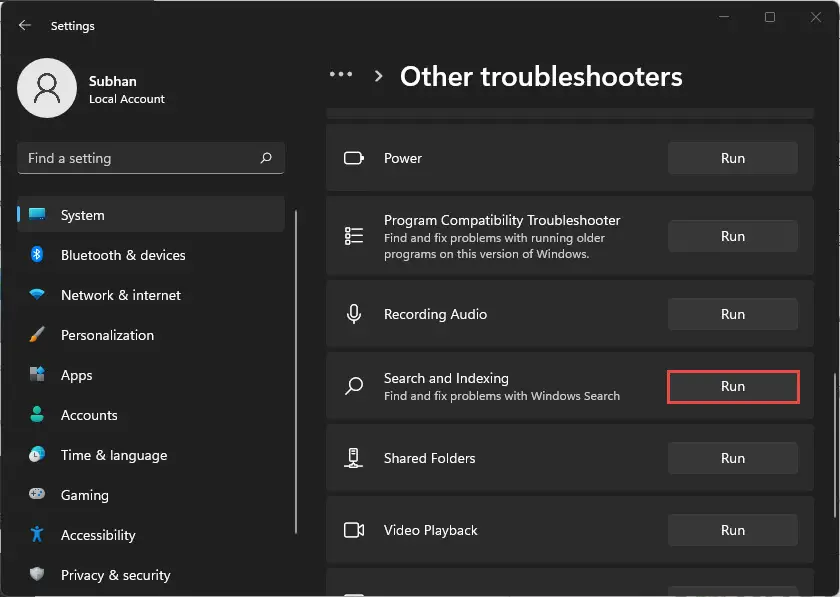Run the Program Compatibility Troubleshooter

pos(732,236)
